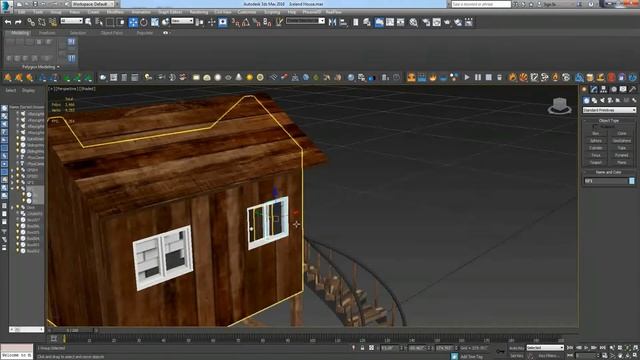Image resolution: width=640 pixels, height=360 pixels.
Task: Open the Render Setup icon
Action: (426, 22)
